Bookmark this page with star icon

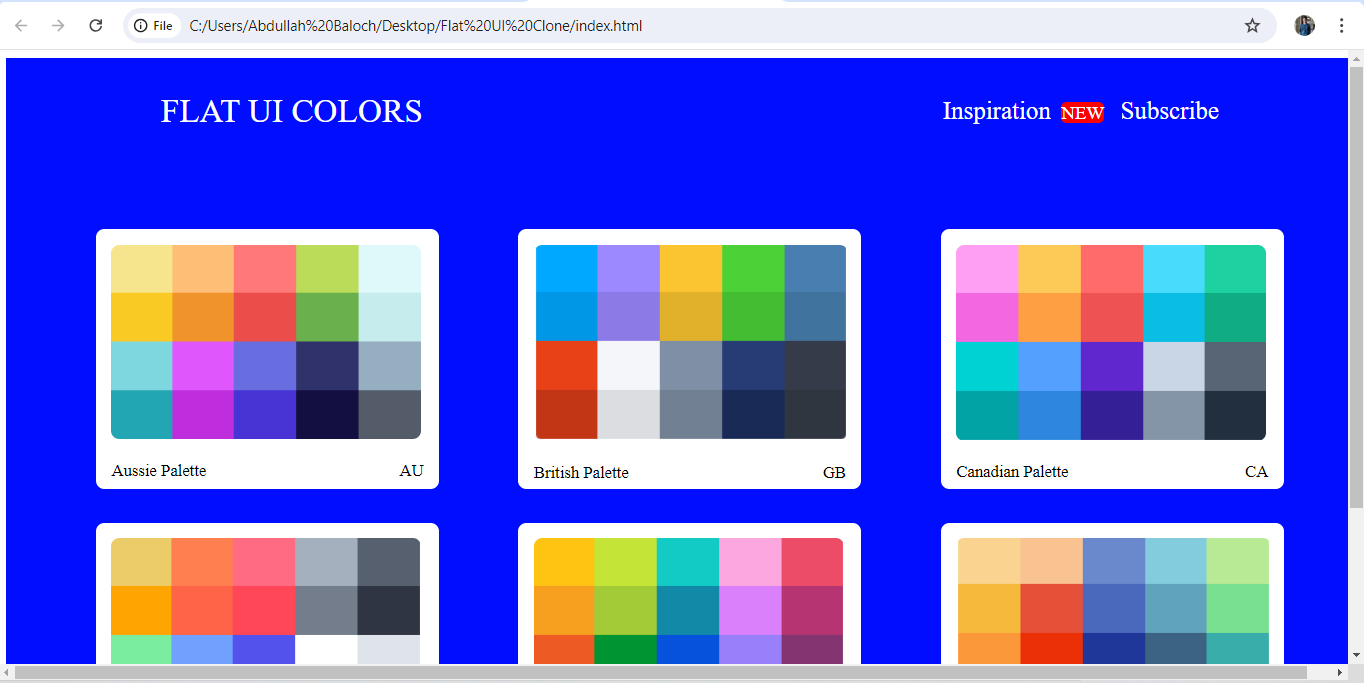tap(1252, 26)
